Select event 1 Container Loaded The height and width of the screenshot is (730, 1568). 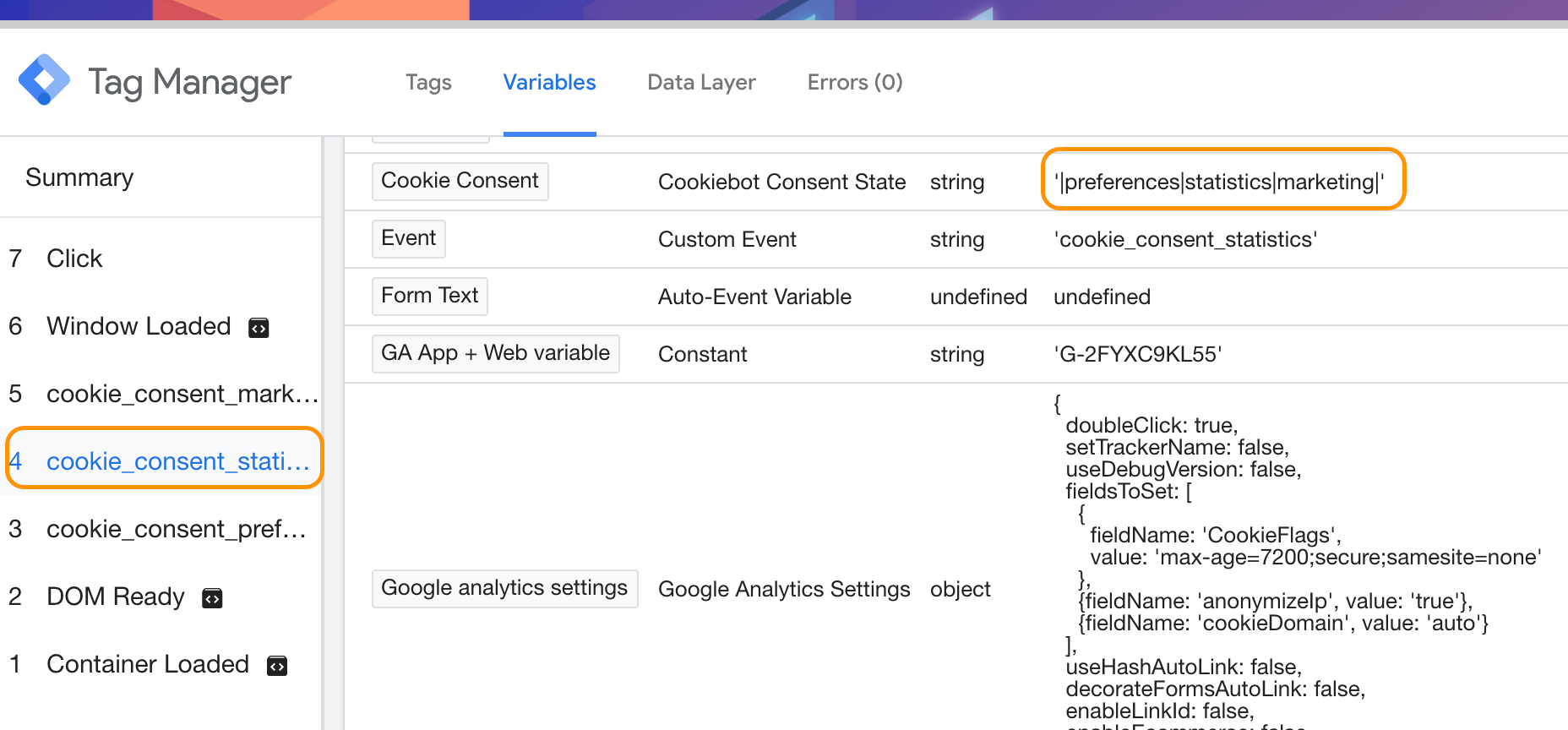pyautogui.click(x=161, y=664)
